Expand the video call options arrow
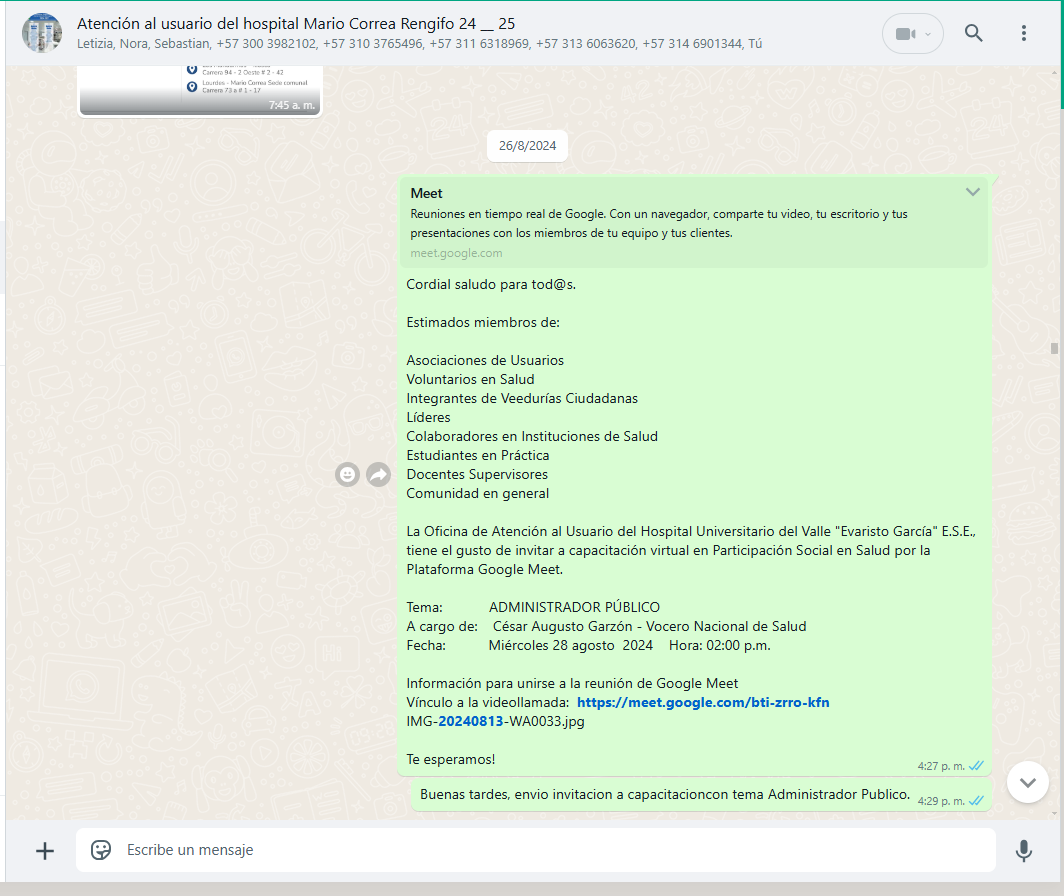 [x=928, y=34]
